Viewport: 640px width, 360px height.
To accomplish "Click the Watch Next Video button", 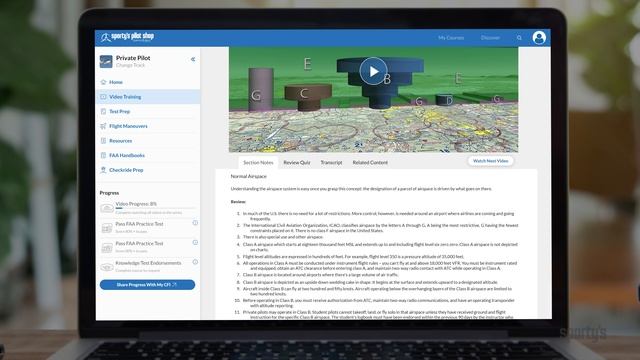I will 490,161.
